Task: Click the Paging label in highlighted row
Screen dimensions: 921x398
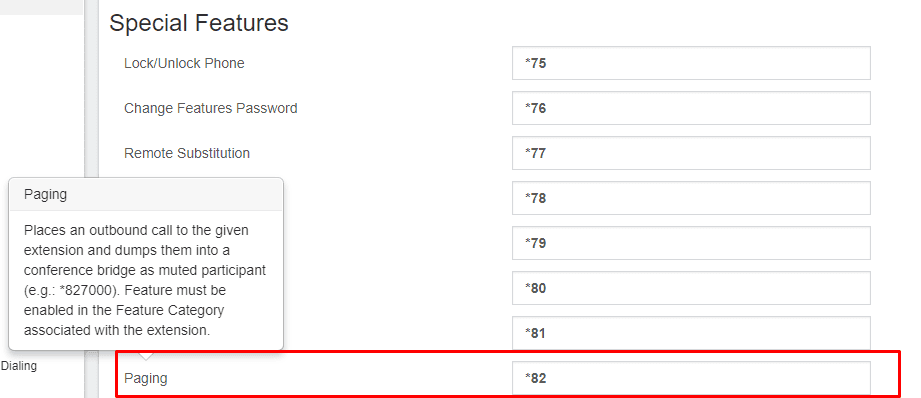Action: tap(146, 379)
